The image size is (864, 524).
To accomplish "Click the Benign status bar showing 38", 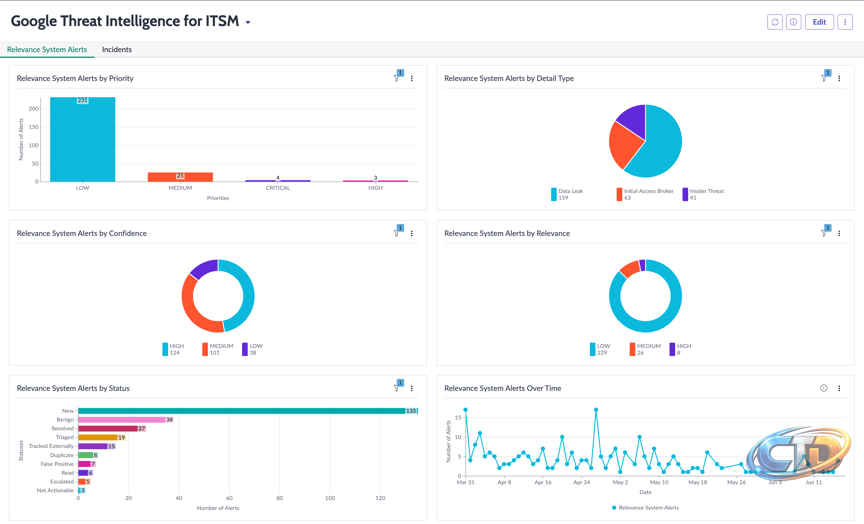I will pos(126,420).
